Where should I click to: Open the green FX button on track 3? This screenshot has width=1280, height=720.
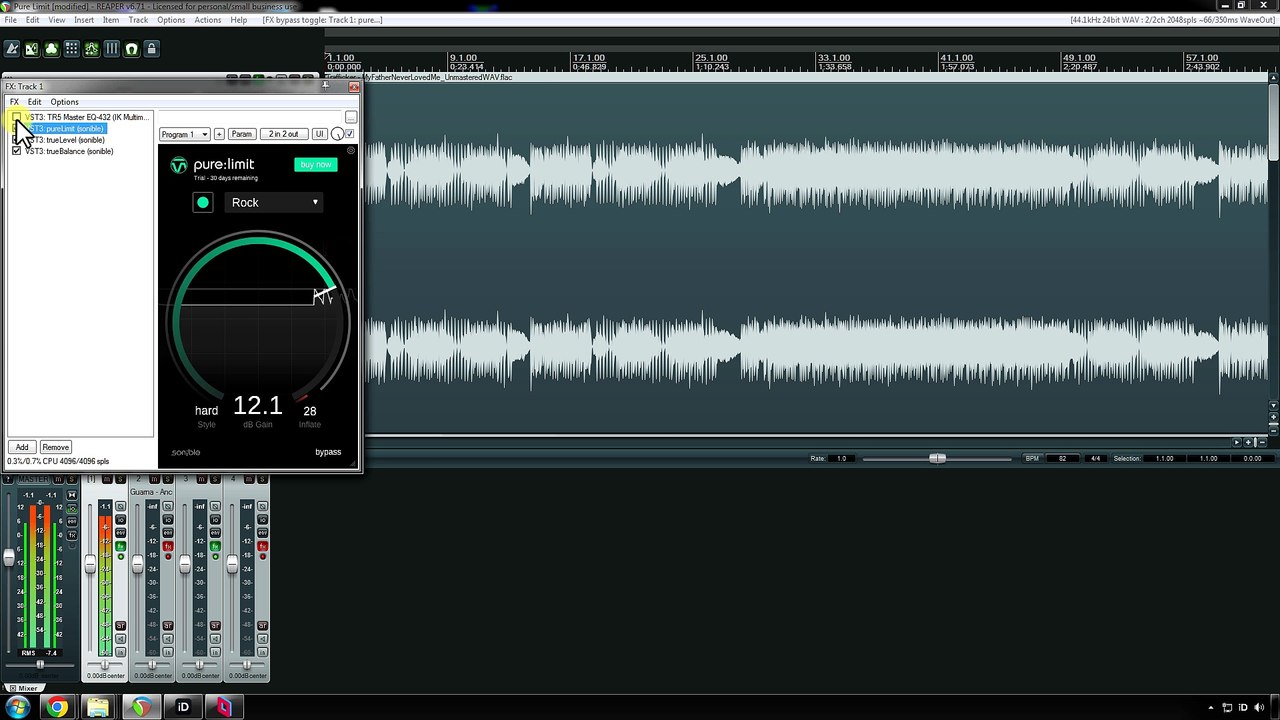215,546
